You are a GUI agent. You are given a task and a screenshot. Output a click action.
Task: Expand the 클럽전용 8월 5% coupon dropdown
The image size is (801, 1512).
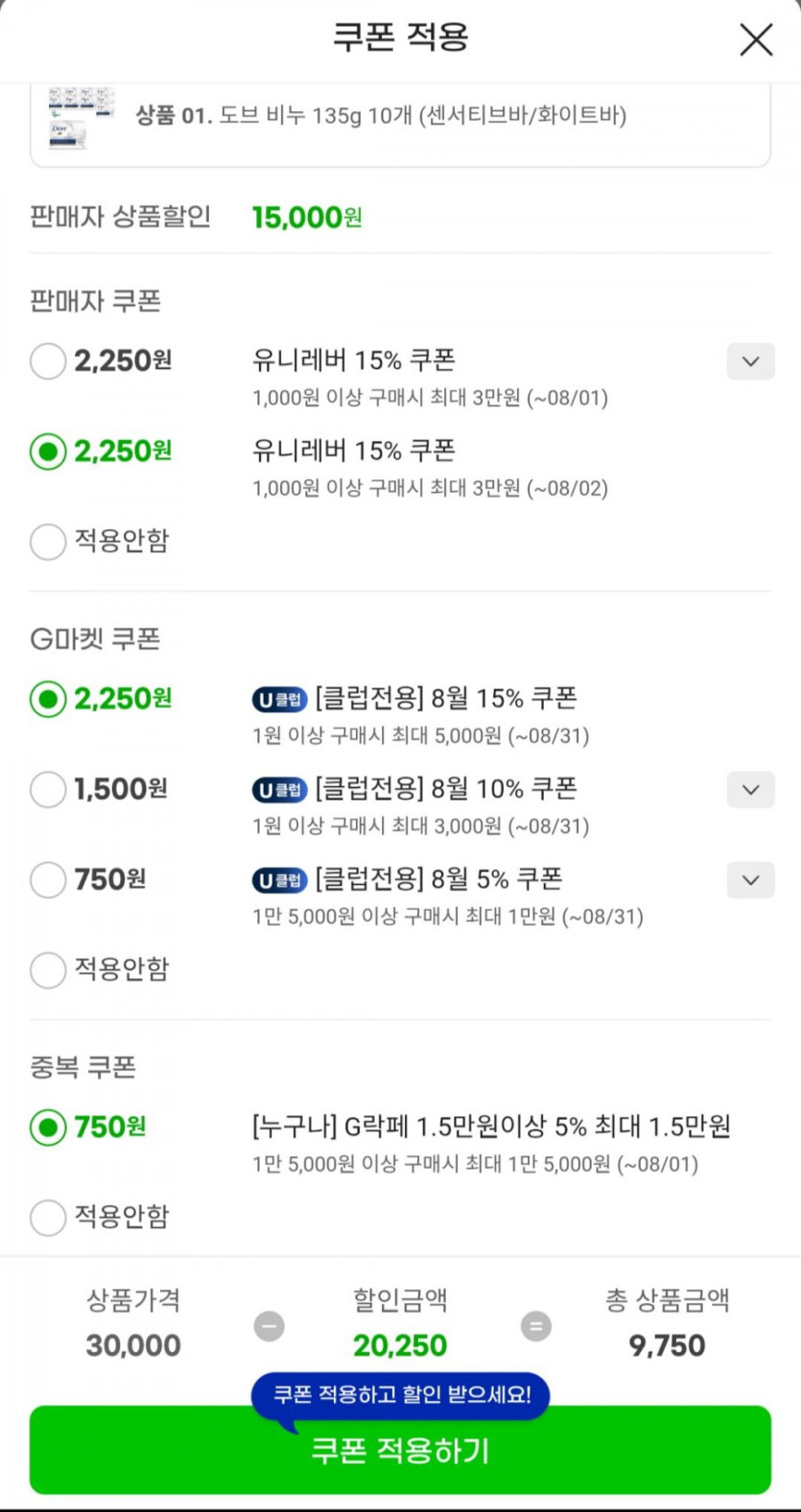(750, 880)
